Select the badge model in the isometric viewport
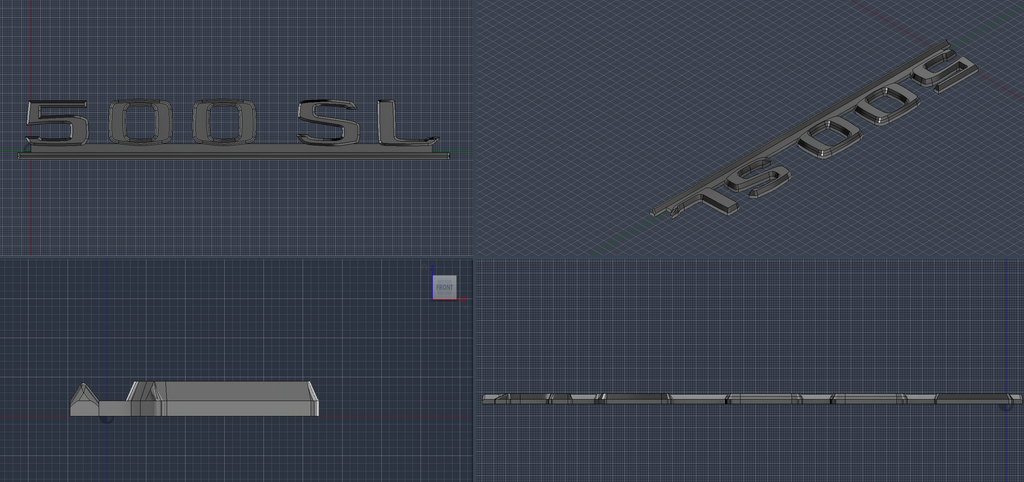 814,129
